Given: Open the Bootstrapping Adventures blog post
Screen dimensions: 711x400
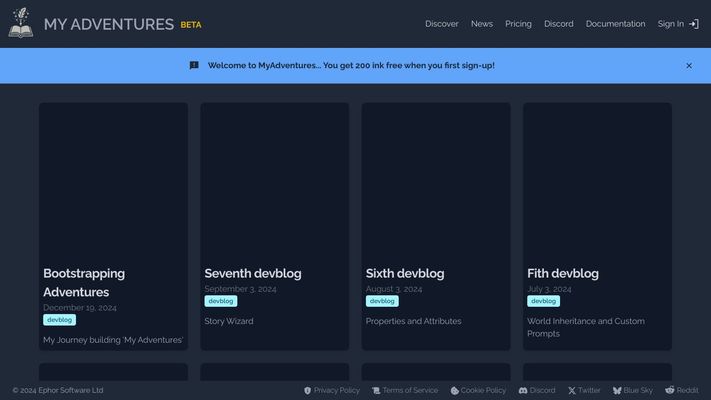Looking at the screenshot, I should pos(84,282).
